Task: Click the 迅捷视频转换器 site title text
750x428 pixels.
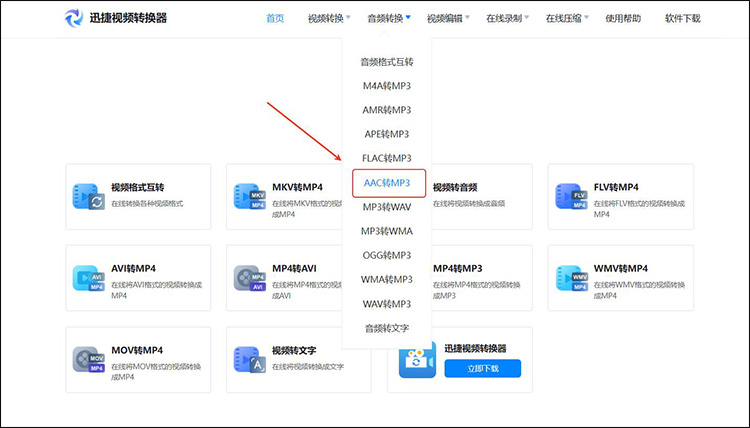Action: click(128, 18)
